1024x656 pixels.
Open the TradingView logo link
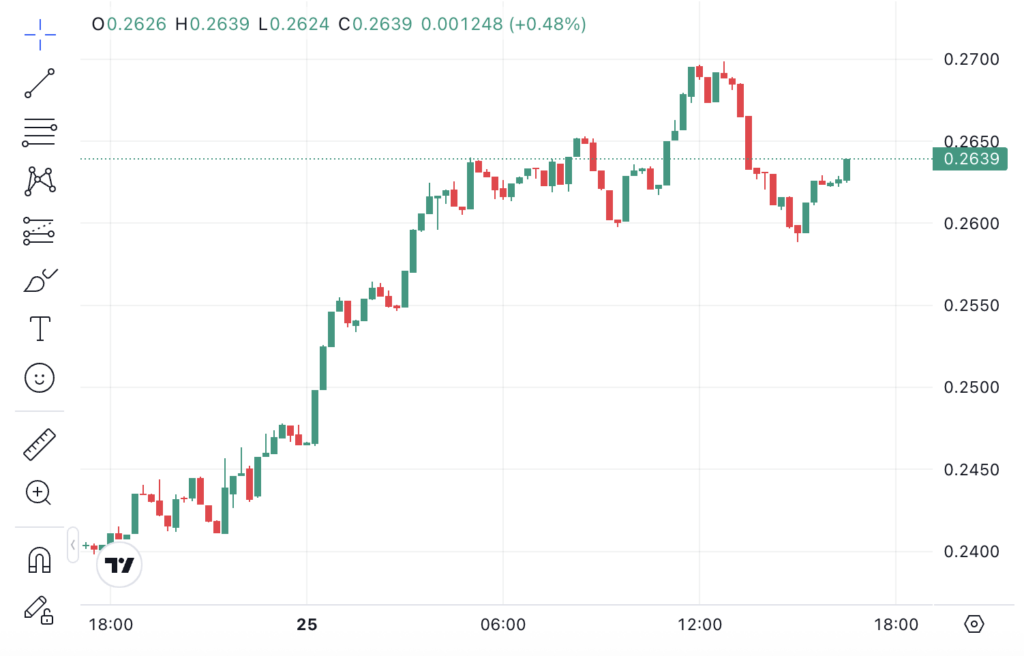click(x=121, y=565)
